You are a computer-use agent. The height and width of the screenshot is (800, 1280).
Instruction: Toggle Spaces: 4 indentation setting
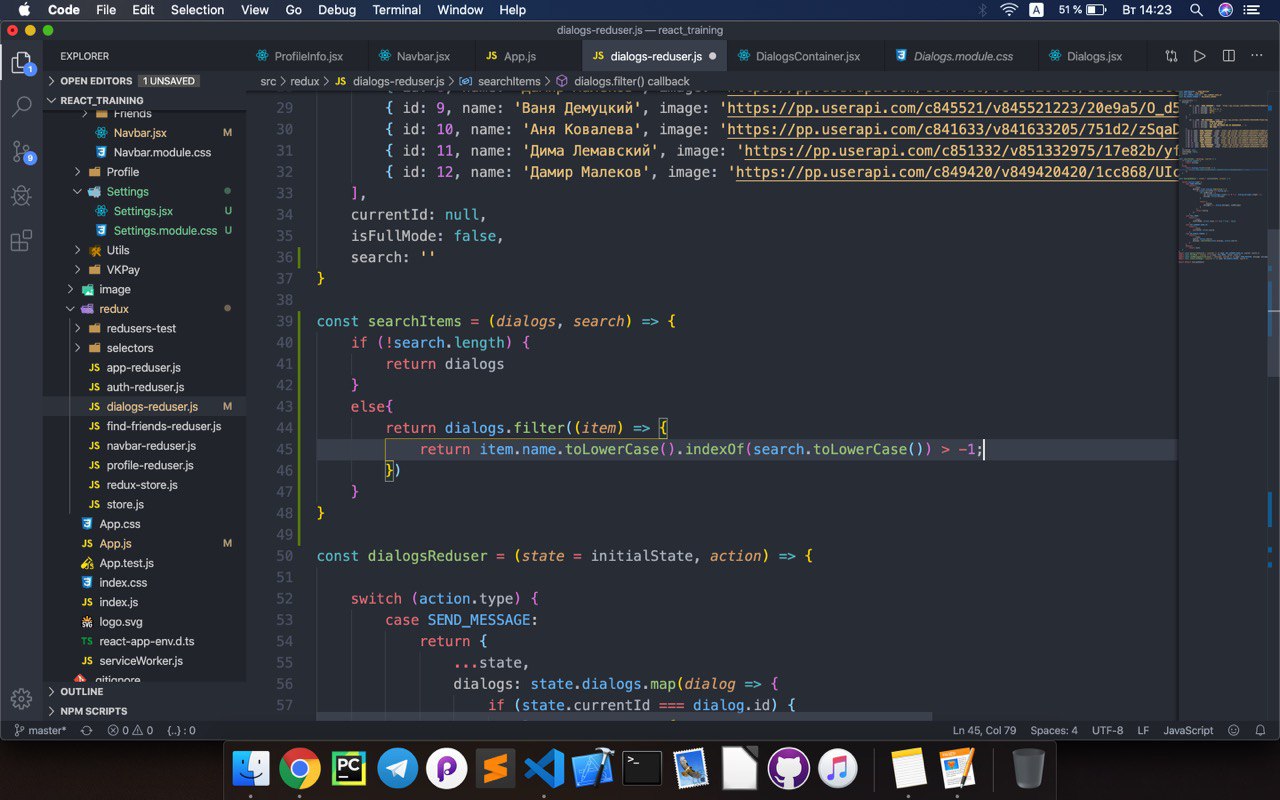pos(1054,730)
